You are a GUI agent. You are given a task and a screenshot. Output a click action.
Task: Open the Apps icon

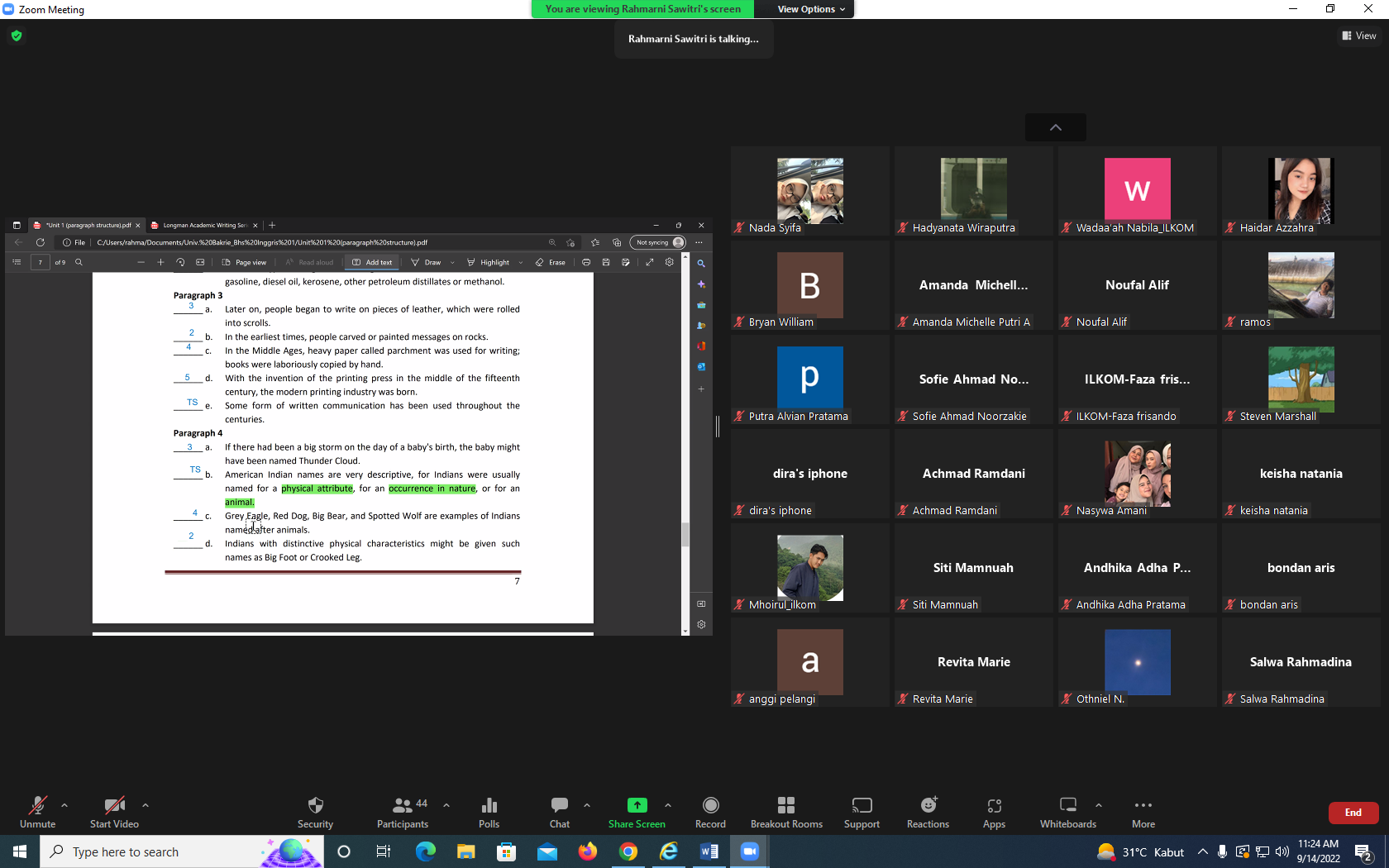coord(994,805)
